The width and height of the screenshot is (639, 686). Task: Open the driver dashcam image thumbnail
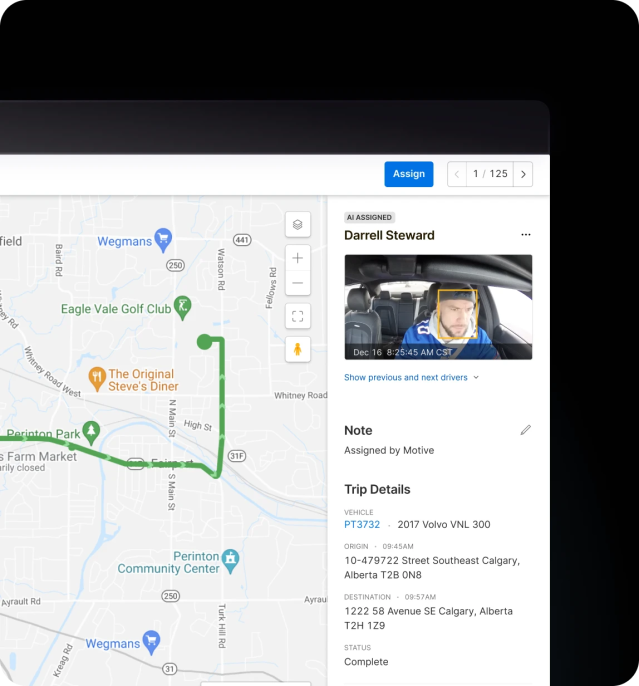tap(438, 307)
